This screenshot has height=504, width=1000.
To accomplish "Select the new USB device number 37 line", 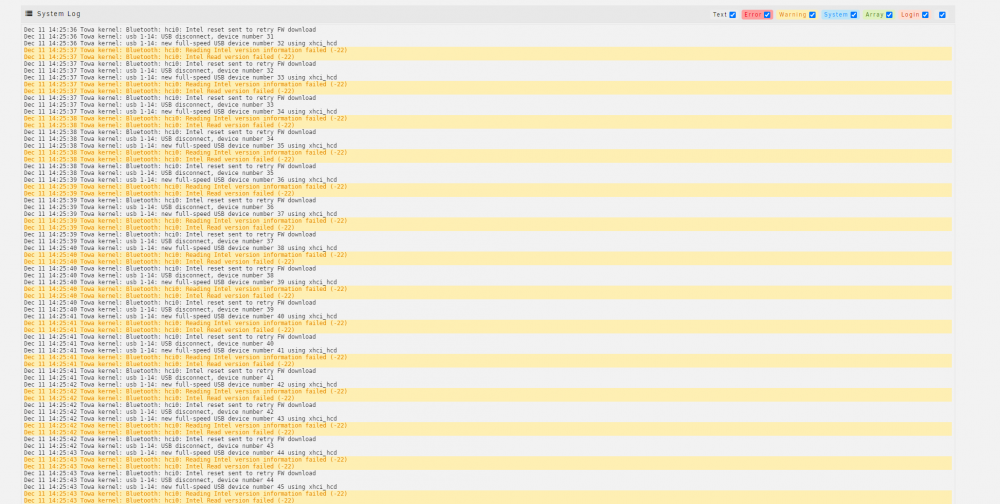I will pos(180,214).
